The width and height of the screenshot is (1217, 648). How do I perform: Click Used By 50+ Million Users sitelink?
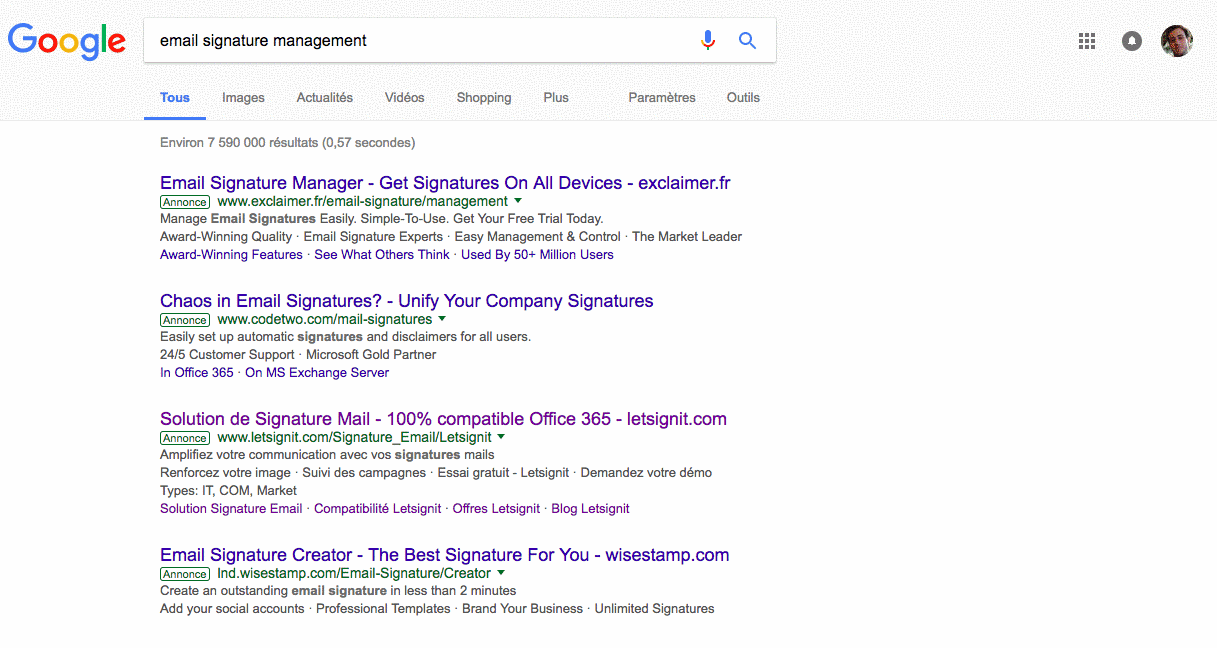[537, 255]
